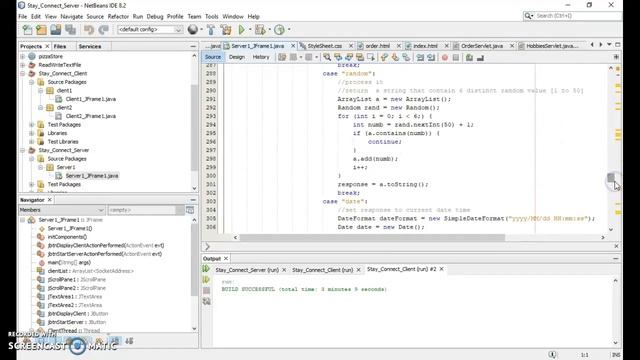Click the Profile Project clock icon
Screen dimensions: 640x360
[279, 29]
